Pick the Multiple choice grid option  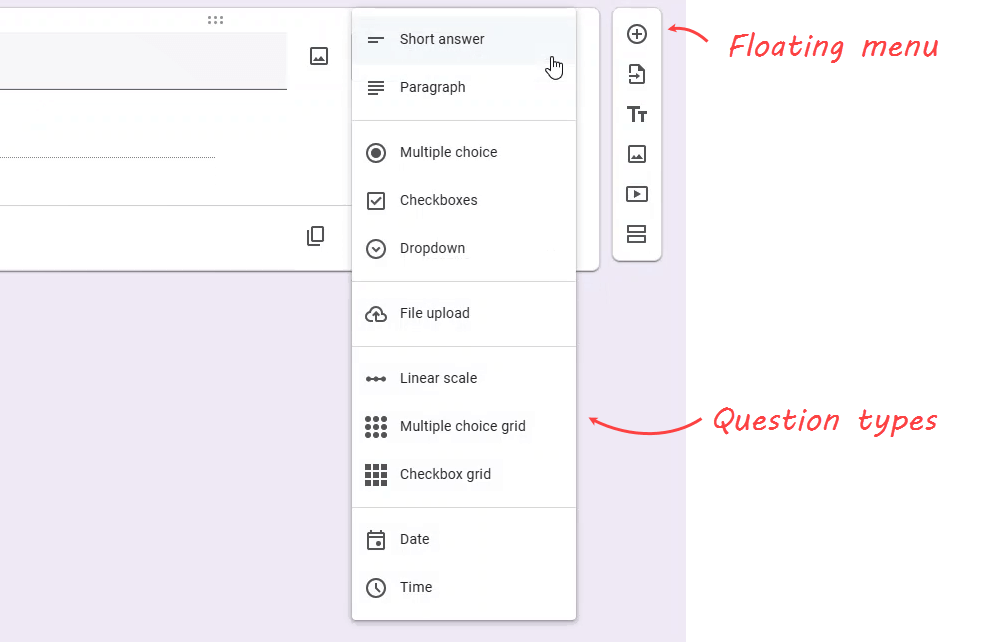coord(463,426)
